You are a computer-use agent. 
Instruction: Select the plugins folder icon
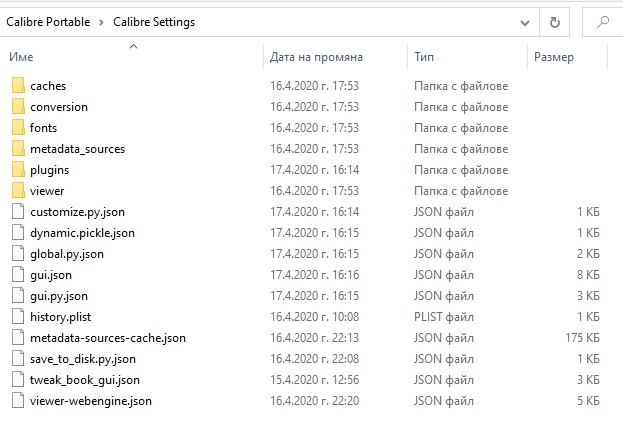17,170
